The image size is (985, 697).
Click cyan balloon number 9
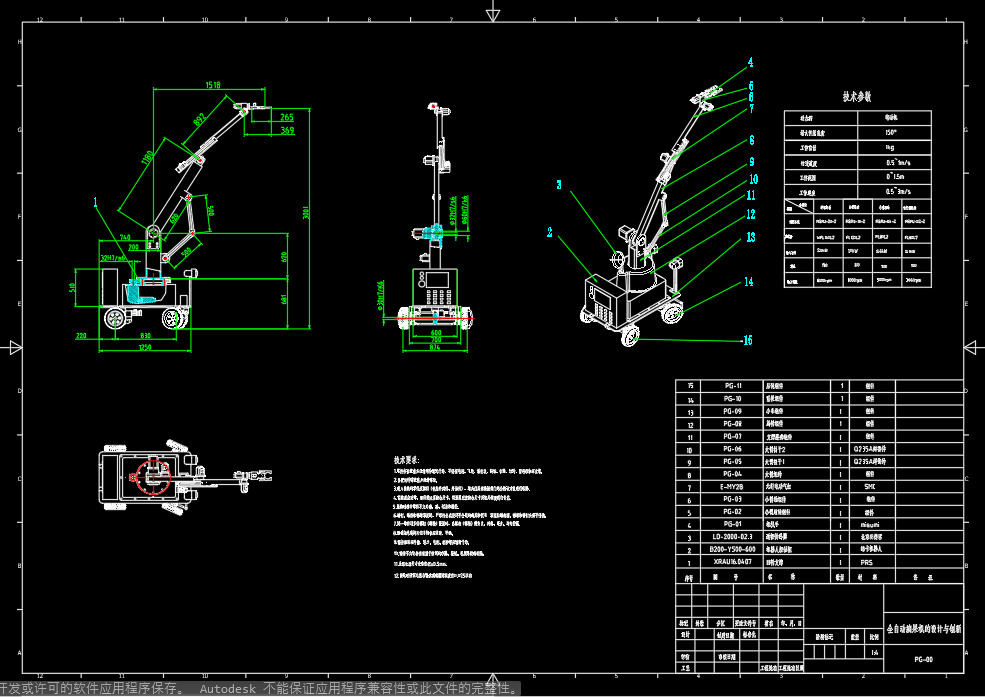pos(751,161)
